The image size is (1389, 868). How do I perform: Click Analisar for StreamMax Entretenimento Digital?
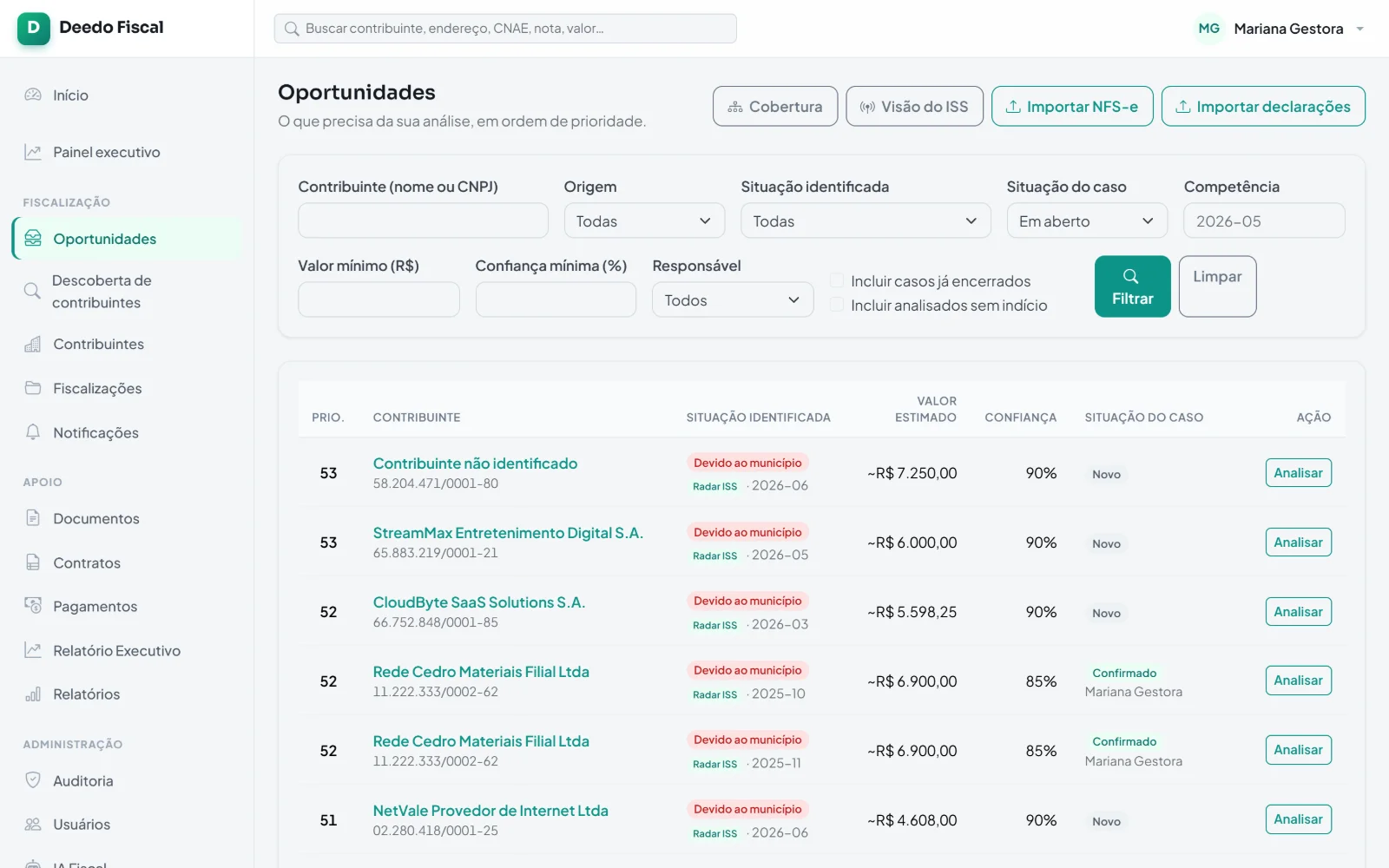pos(1298,542)
